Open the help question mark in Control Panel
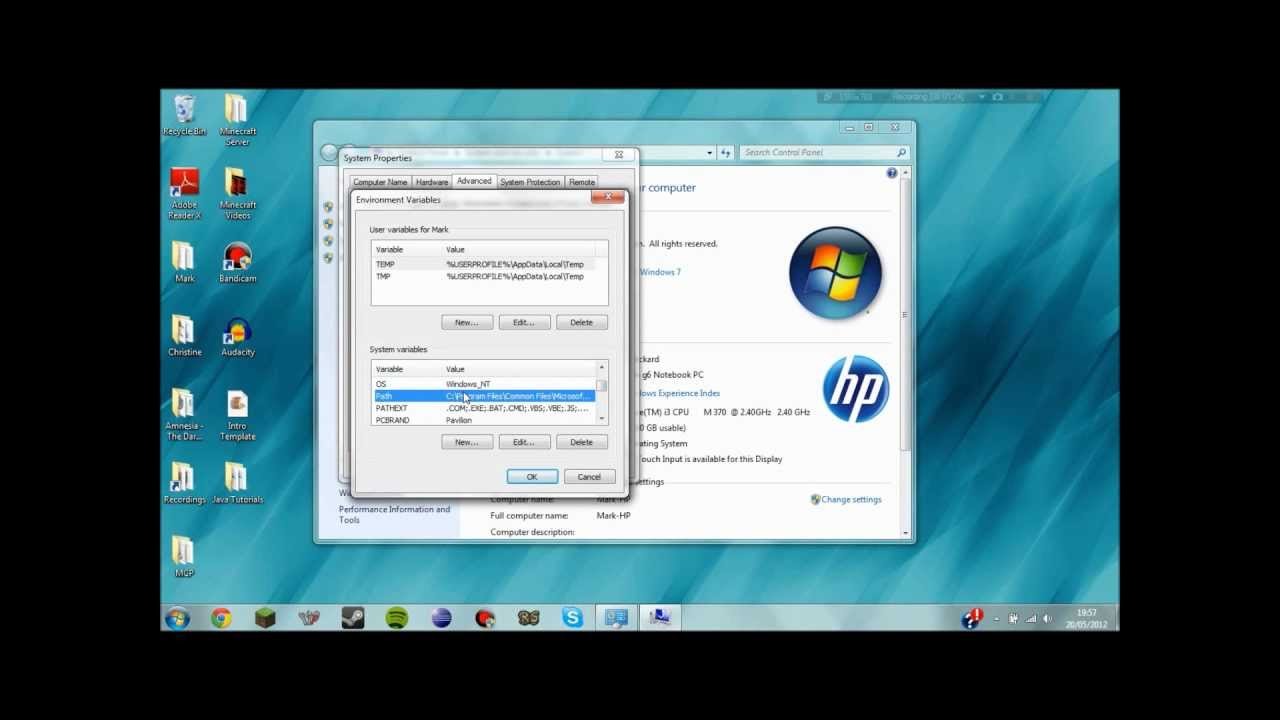Screen dimensions: 1280x720 click(891, 173)
